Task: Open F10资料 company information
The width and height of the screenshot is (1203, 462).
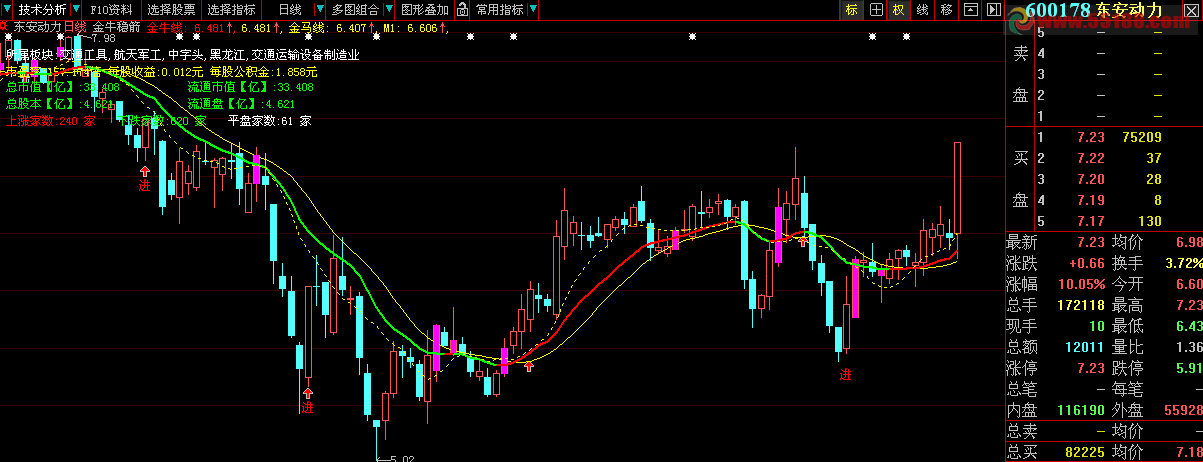Action: click(x=111, y=9)
